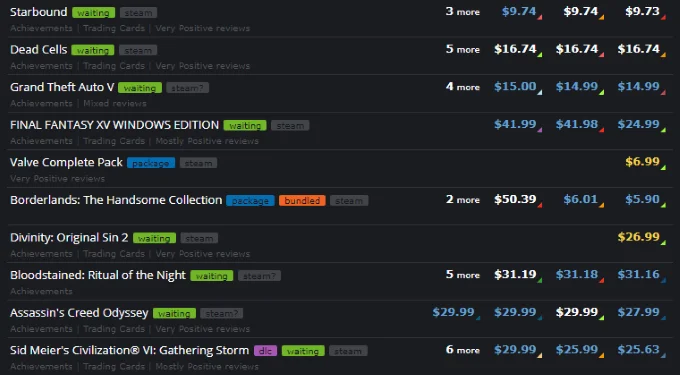The width and height of the screenshot is (680, 375).
Task: Click the purple dlc tag on Civilization VI
Action: tap(265, 351)
